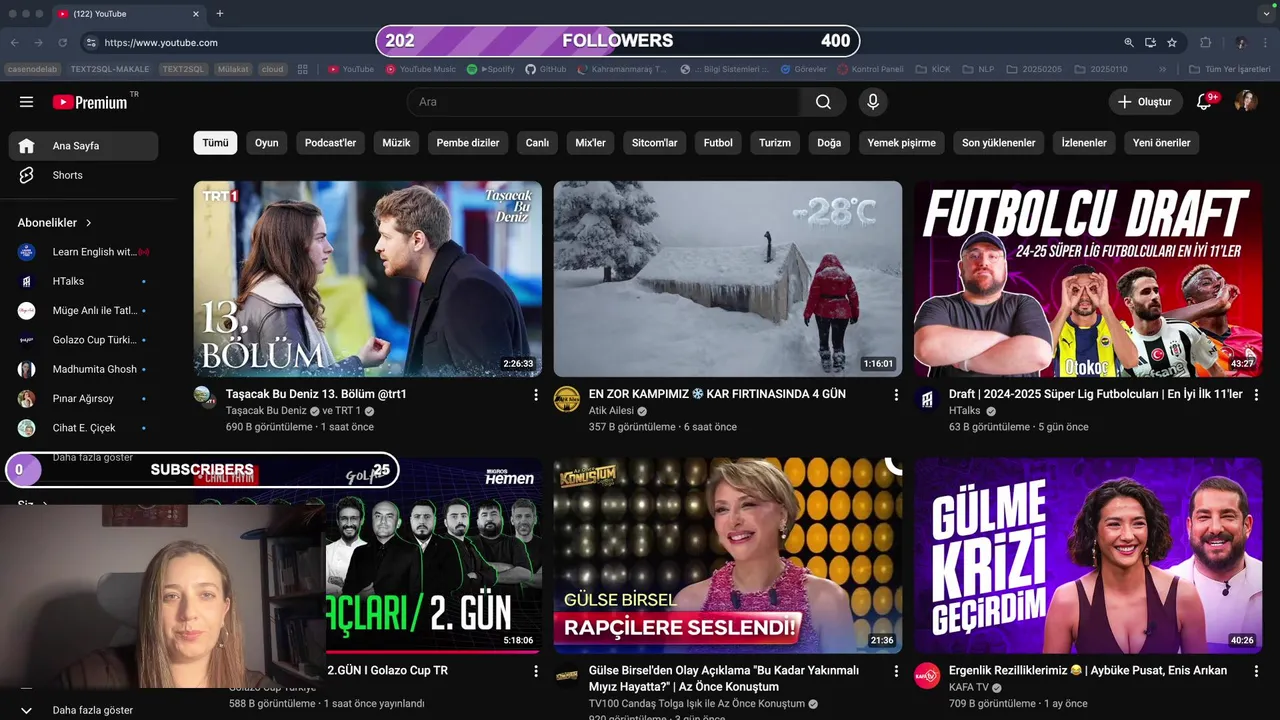Open the notifications bell
Viewport: 1280px width, 720px height.
click(1204, 102)
